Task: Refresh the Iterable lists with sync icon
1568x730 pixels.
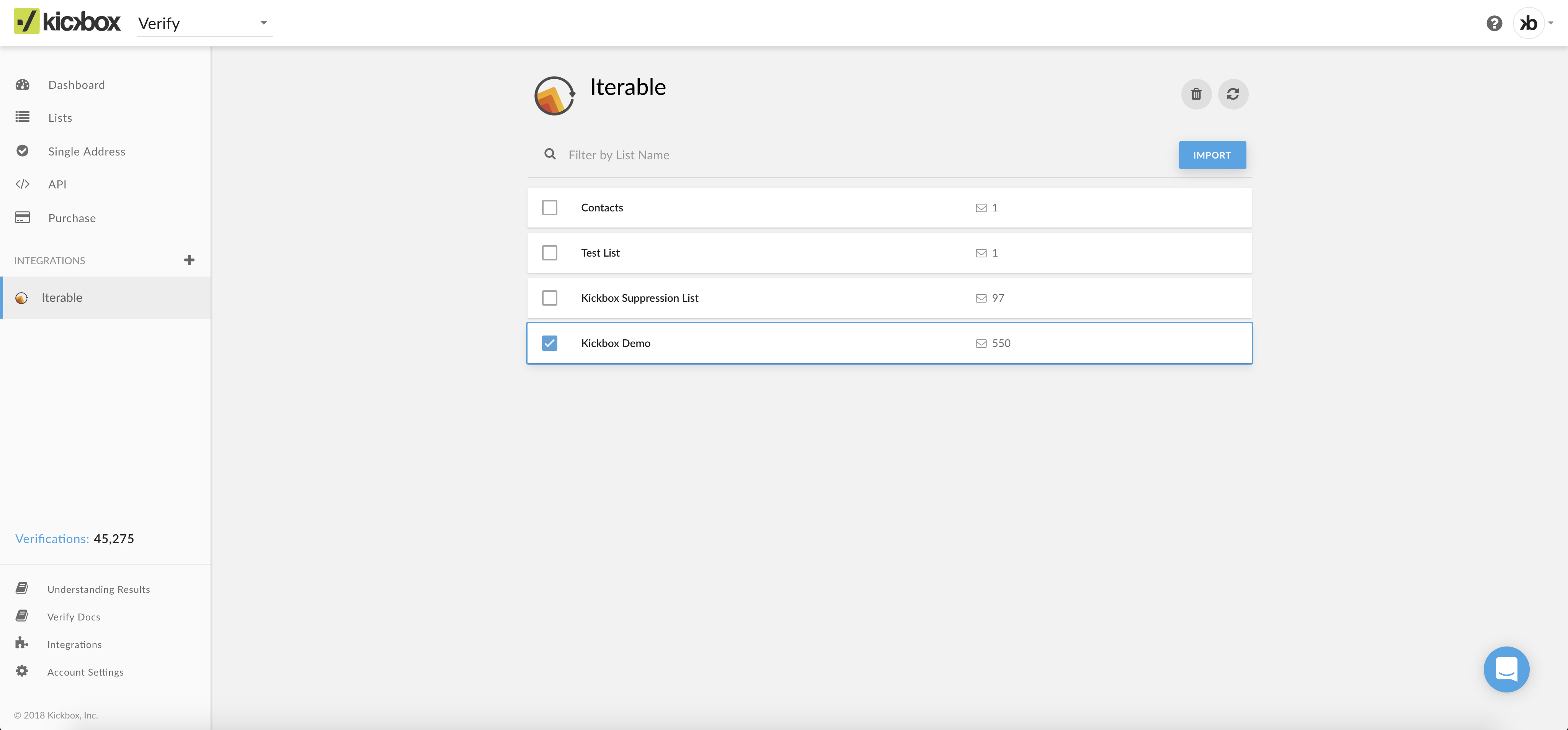Action: pos(1233,94)
